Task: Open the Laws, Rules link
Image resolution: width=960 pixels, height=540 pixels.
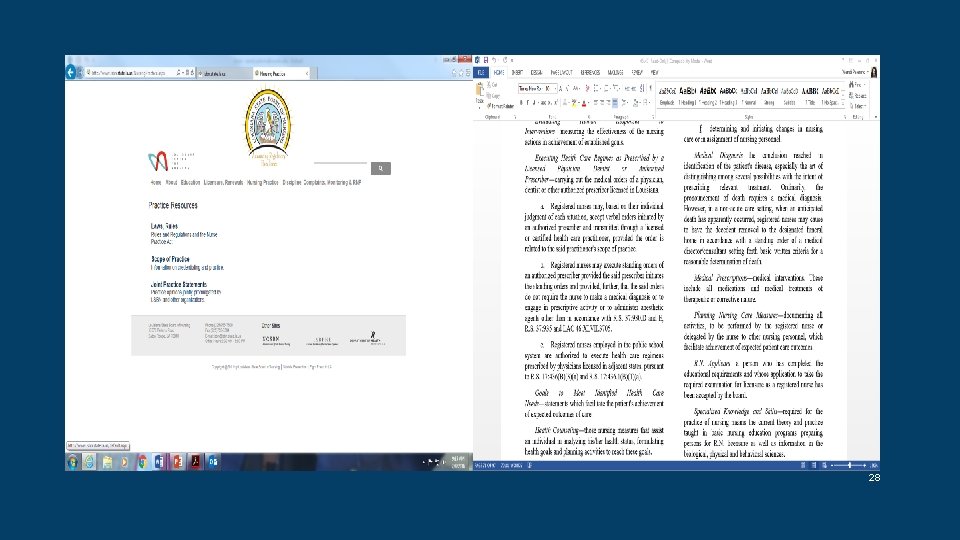Action: tap(164, 226)
